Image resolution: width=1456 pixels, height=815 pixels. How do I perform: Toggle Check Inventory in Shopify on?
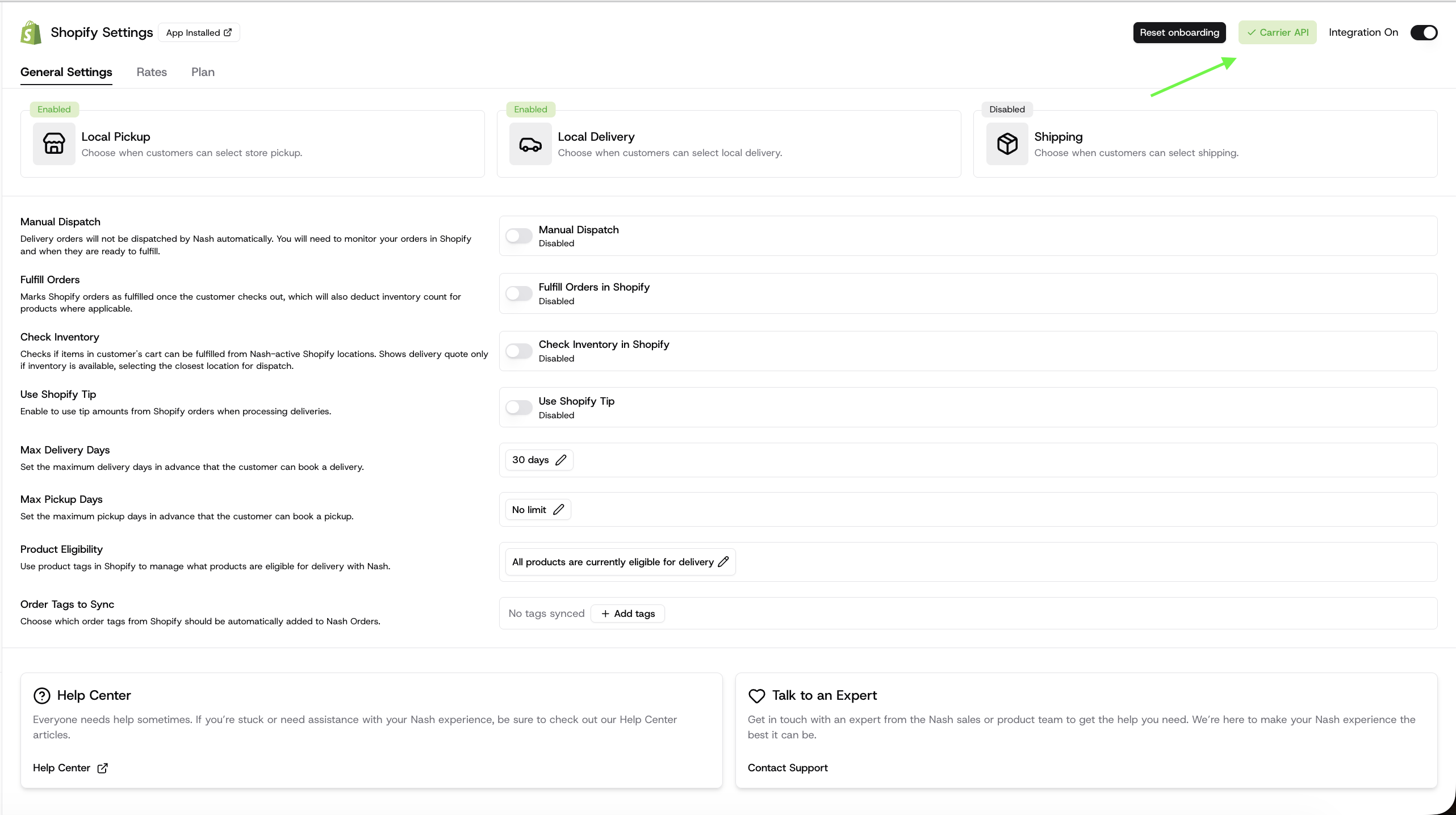point(519,351)
